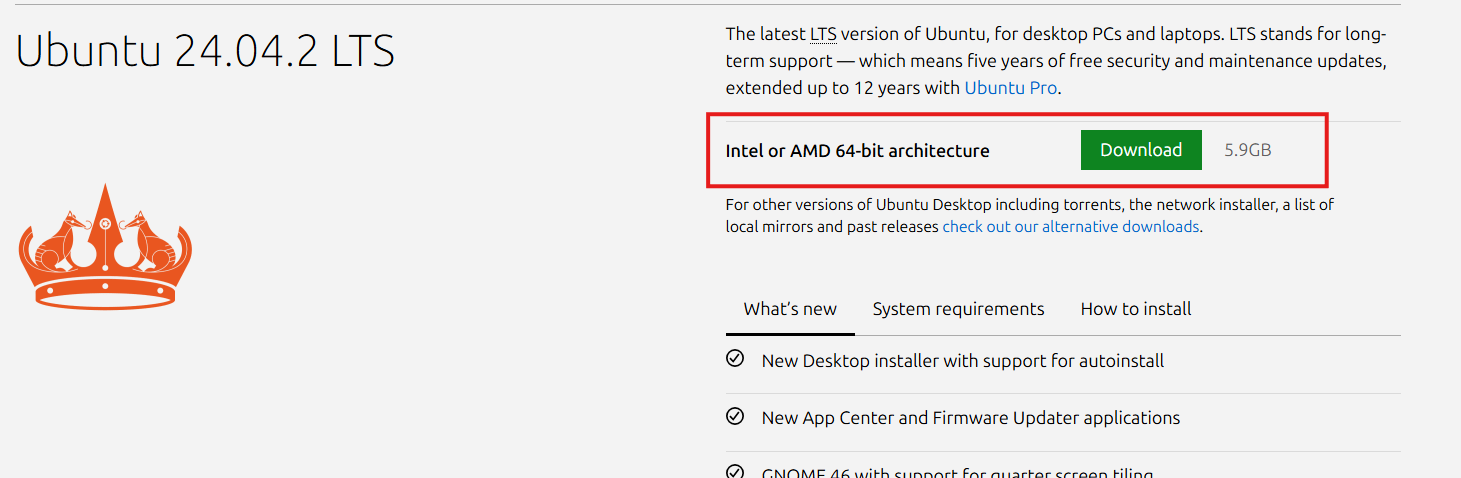Click the Intel or AMD 64-bit architecture label
Image resolution: width=1461 pixels, height=478 pixels.
857,151
